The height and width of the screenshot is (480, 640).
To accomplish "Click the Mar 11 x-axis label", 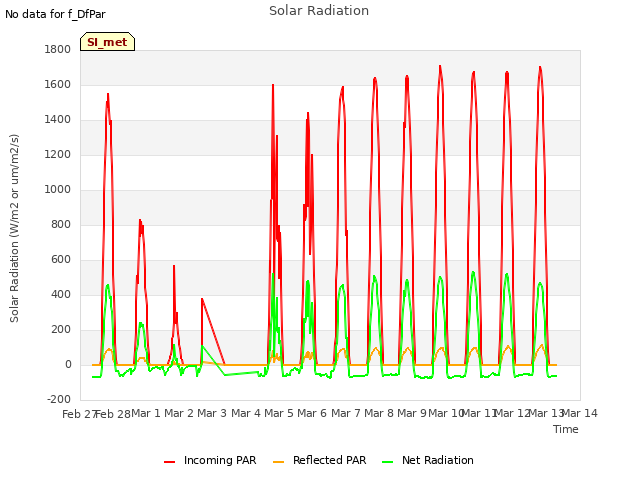I will (479, 413).
